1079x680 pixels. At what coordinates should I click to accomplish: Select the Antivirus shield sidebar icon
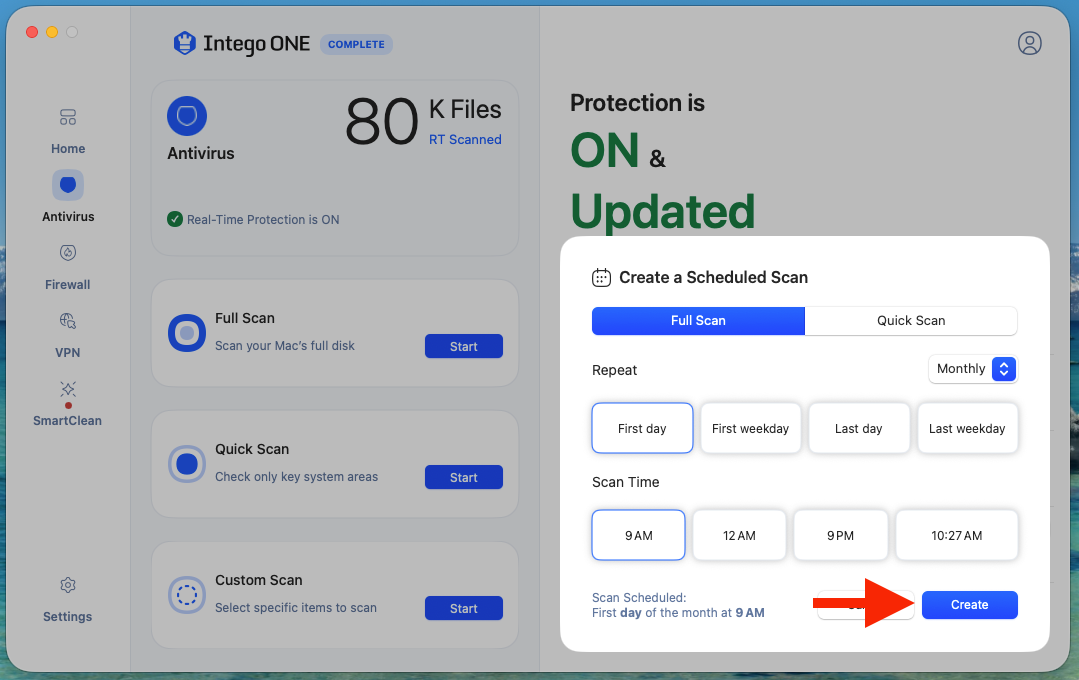tap(67, 185)
